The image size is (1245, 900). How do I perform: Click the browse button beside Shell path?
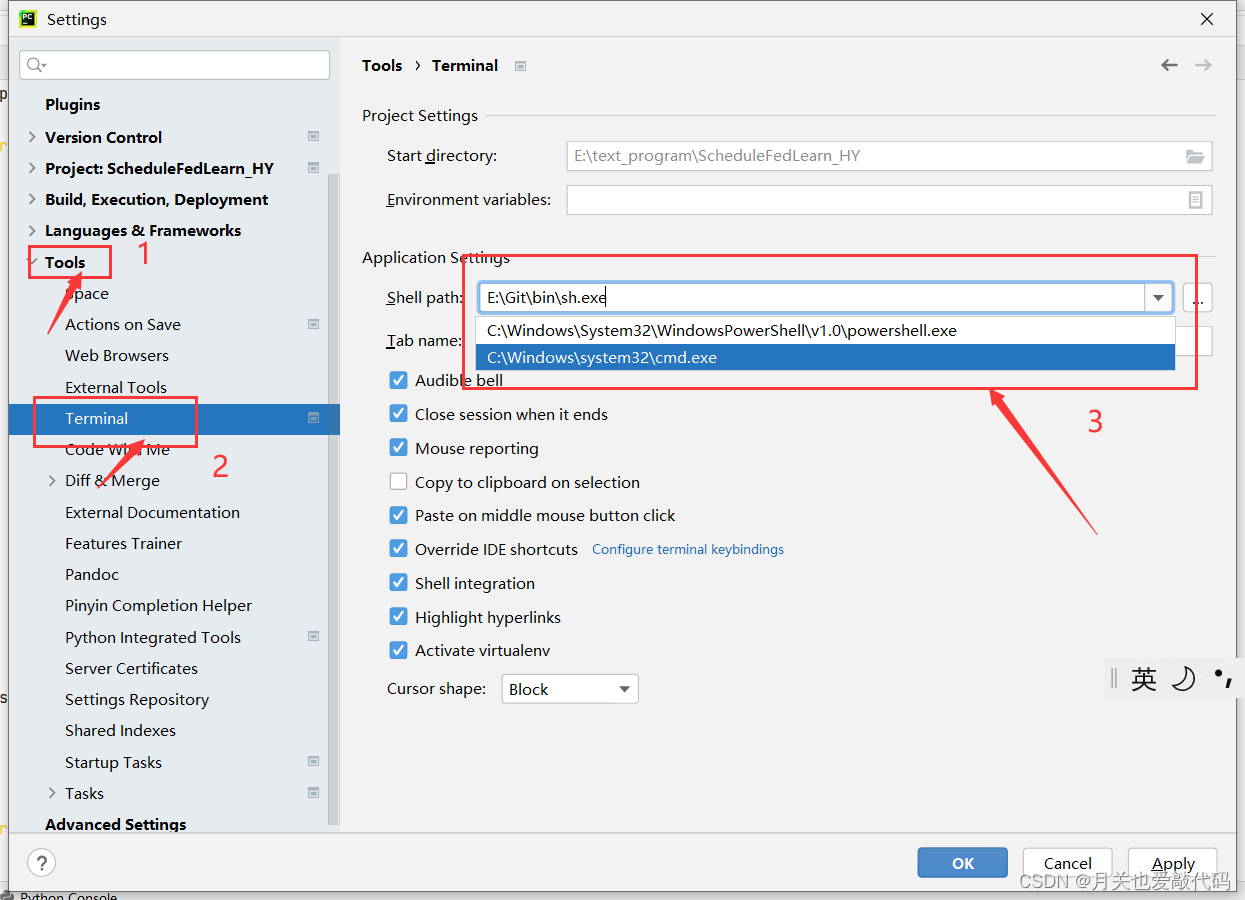(x=1196, y=297)
